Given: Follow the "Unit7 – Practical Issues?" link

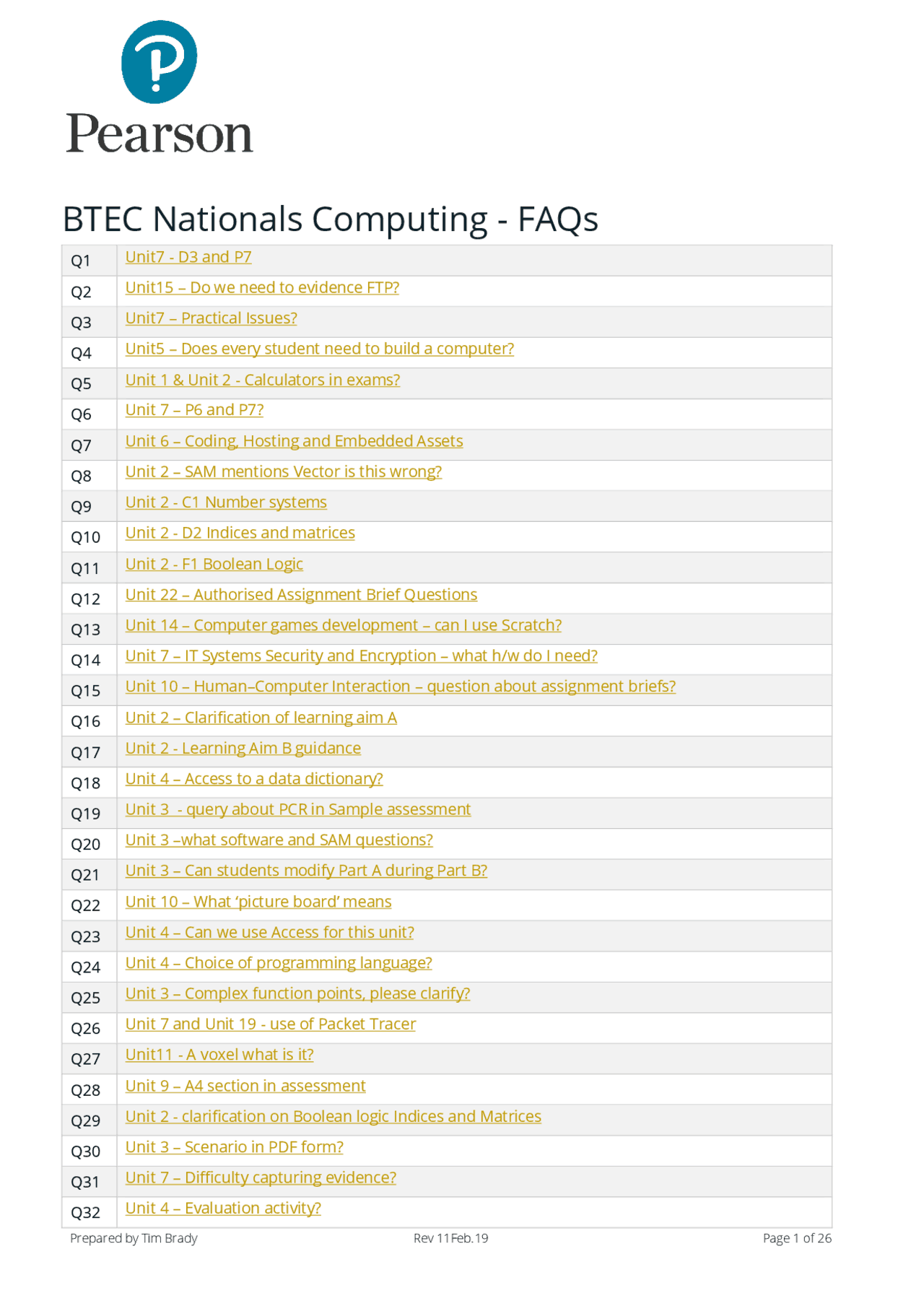Looking at the screenshot, I should pos(211,318).
